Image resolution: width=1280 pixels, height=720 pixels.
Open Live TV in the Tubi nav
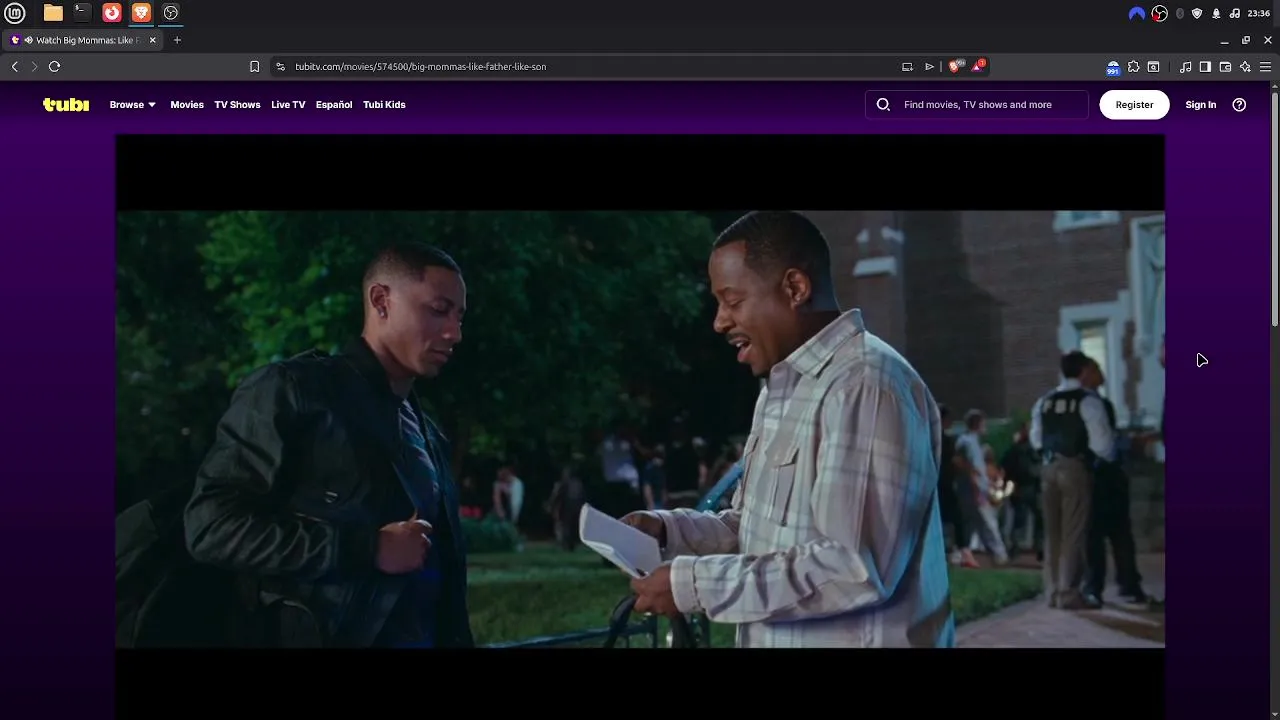pos(288,104)
